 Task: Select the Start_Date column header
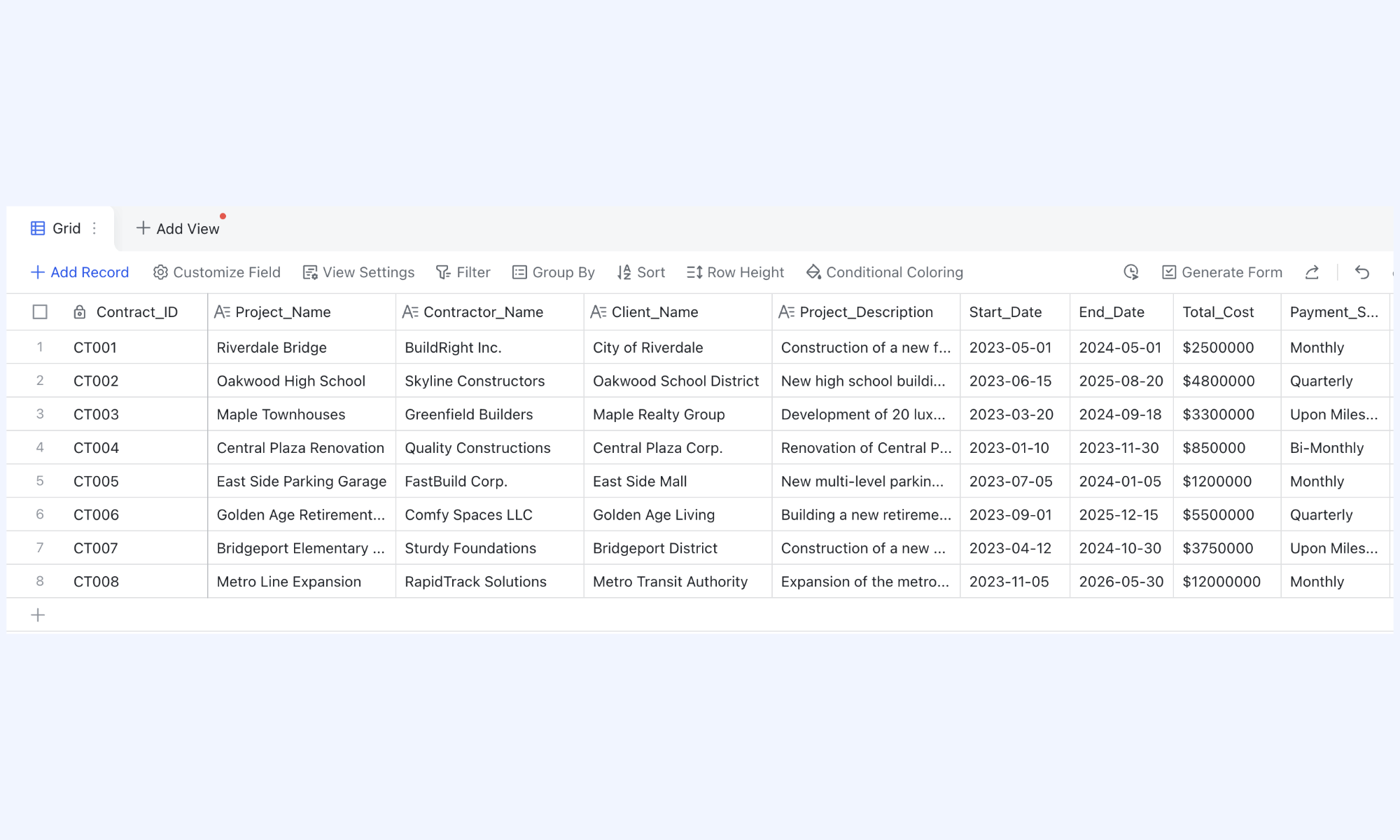click(x=1015, y=312)
